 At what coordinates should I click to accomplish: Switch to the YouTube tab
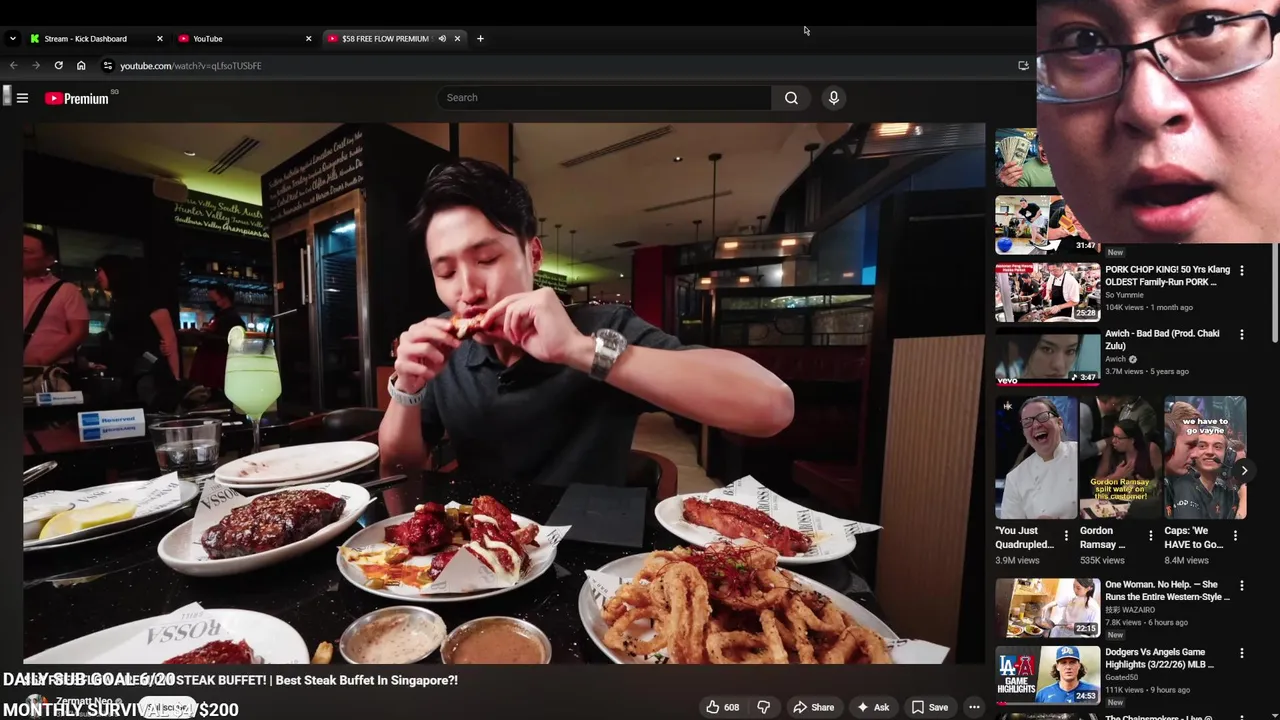pos(245,39)
